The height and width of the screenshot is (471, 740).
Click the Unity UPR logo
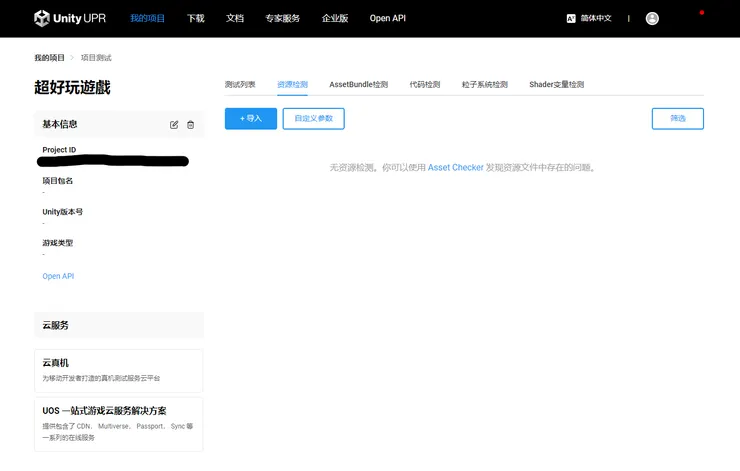pos(70,18)
